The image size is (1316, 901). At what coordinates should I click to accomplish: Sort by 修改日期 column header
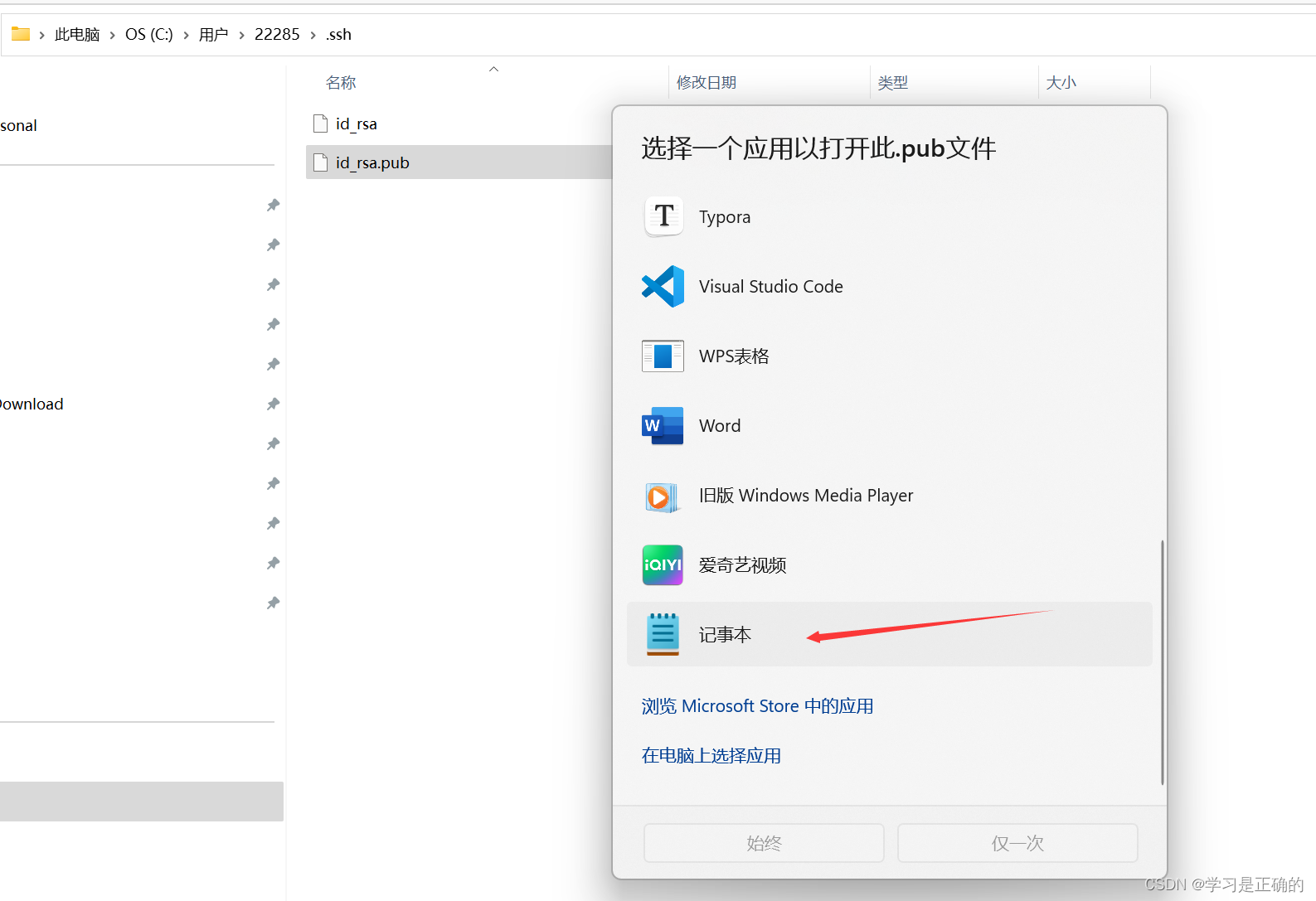(x=707, y=82)
